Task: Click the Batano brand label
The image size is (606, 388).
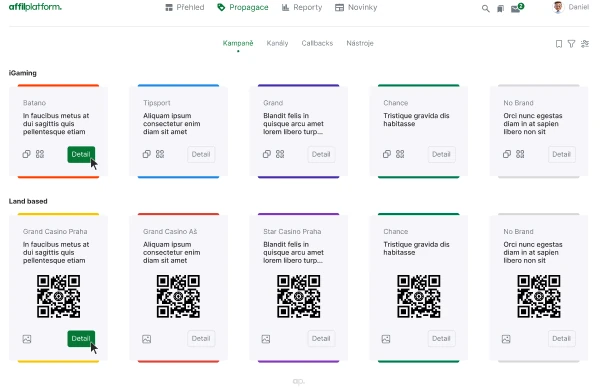Action: 34,103
